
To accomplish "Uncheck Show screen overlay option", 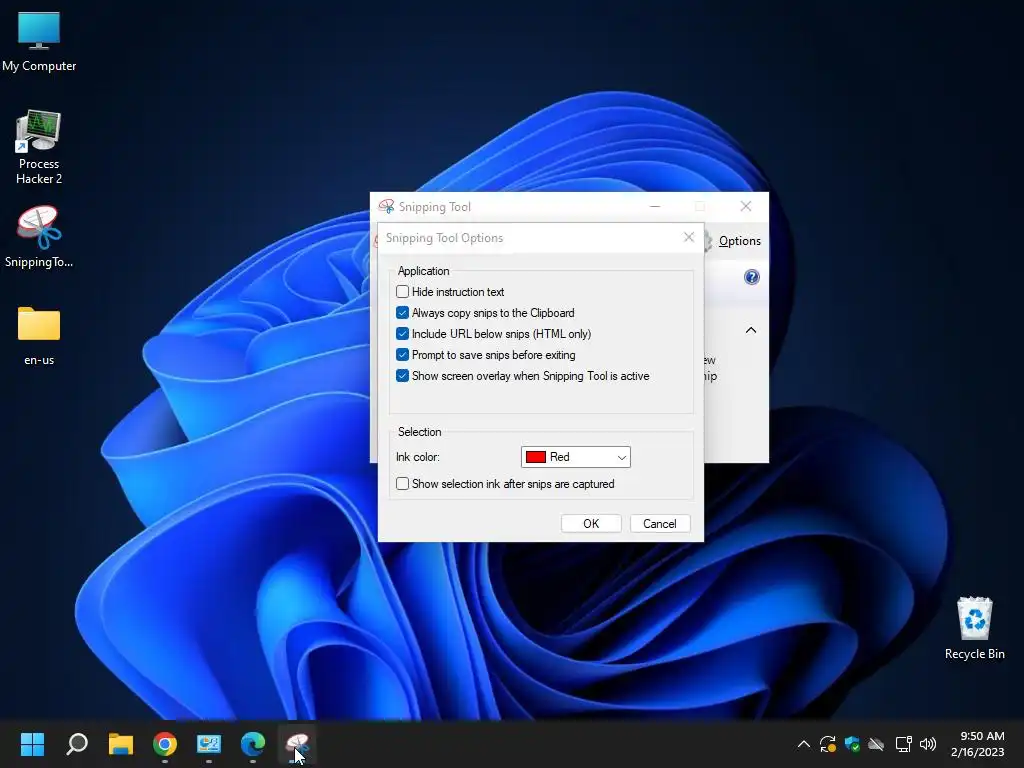I will click(402, 376).
